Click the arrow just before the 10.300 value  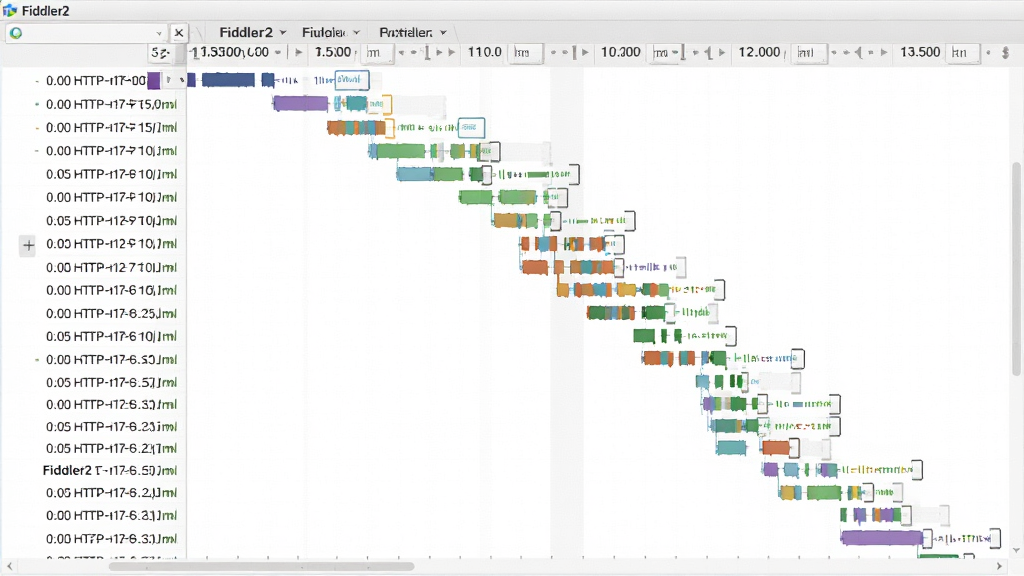pyautogui.click(x=585, y=52)
